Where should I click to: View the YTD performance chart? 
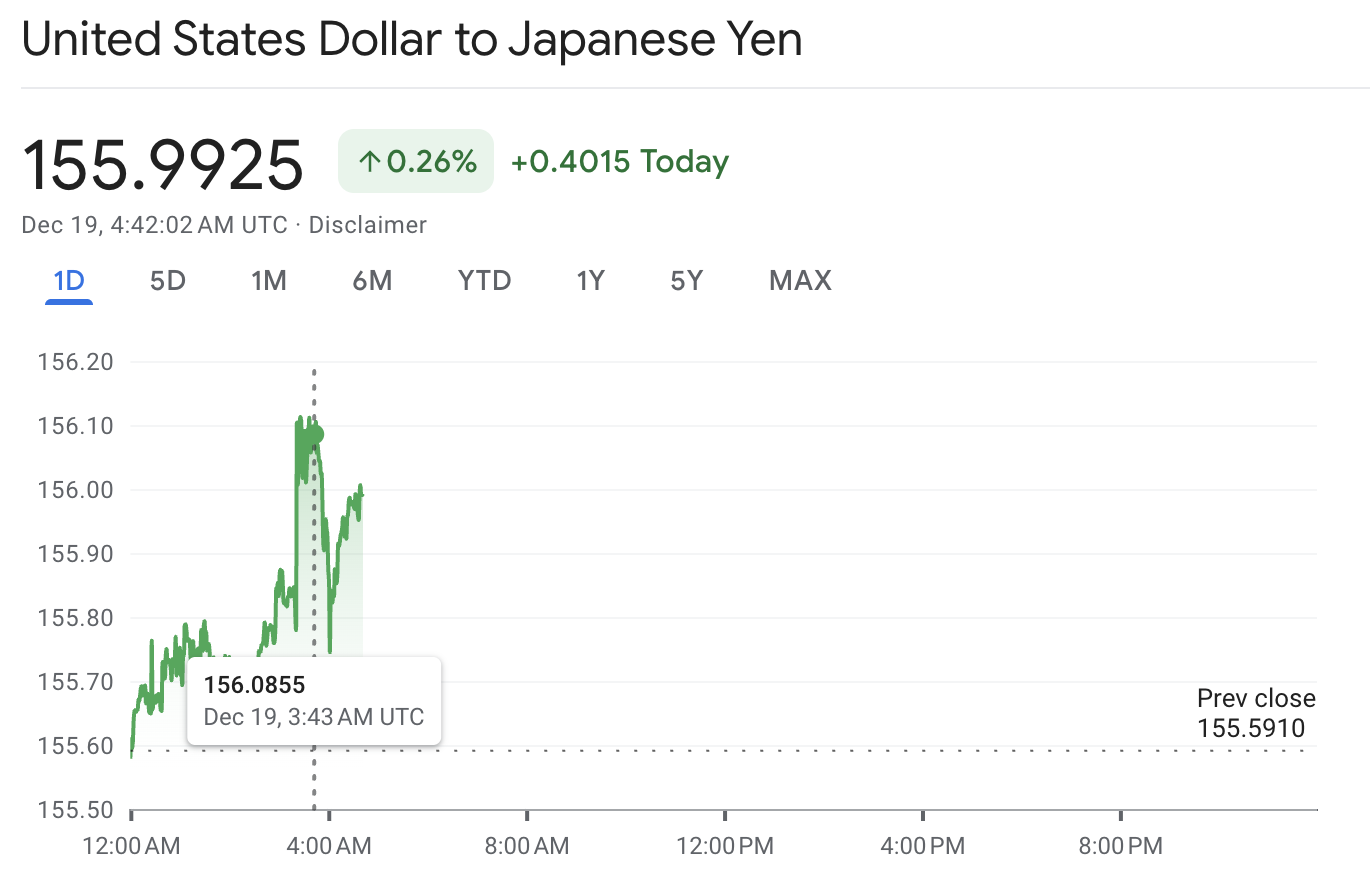(x=484, y=281)
